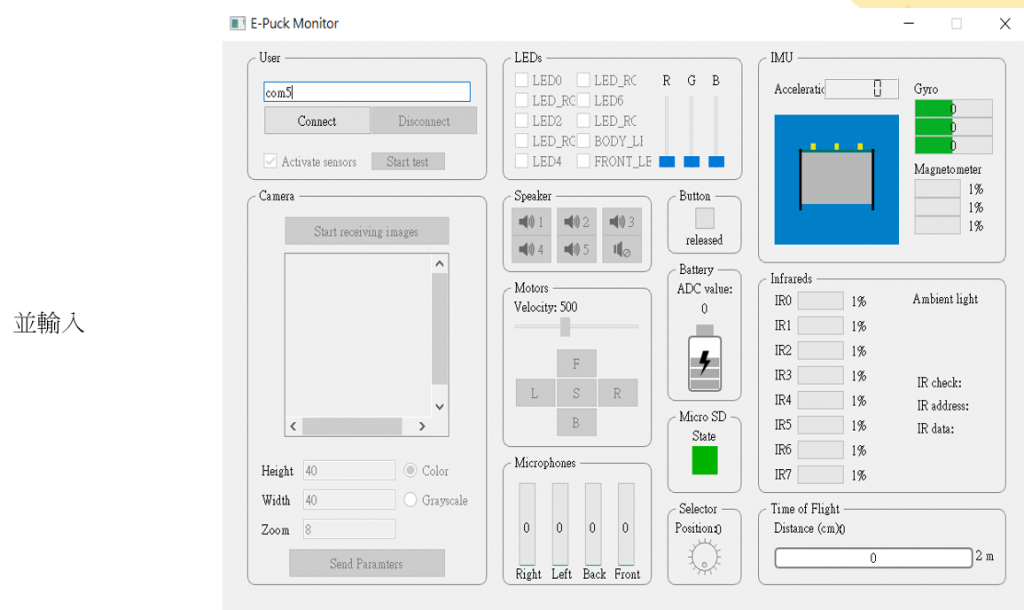Click the selector position dial

point(704,557)
